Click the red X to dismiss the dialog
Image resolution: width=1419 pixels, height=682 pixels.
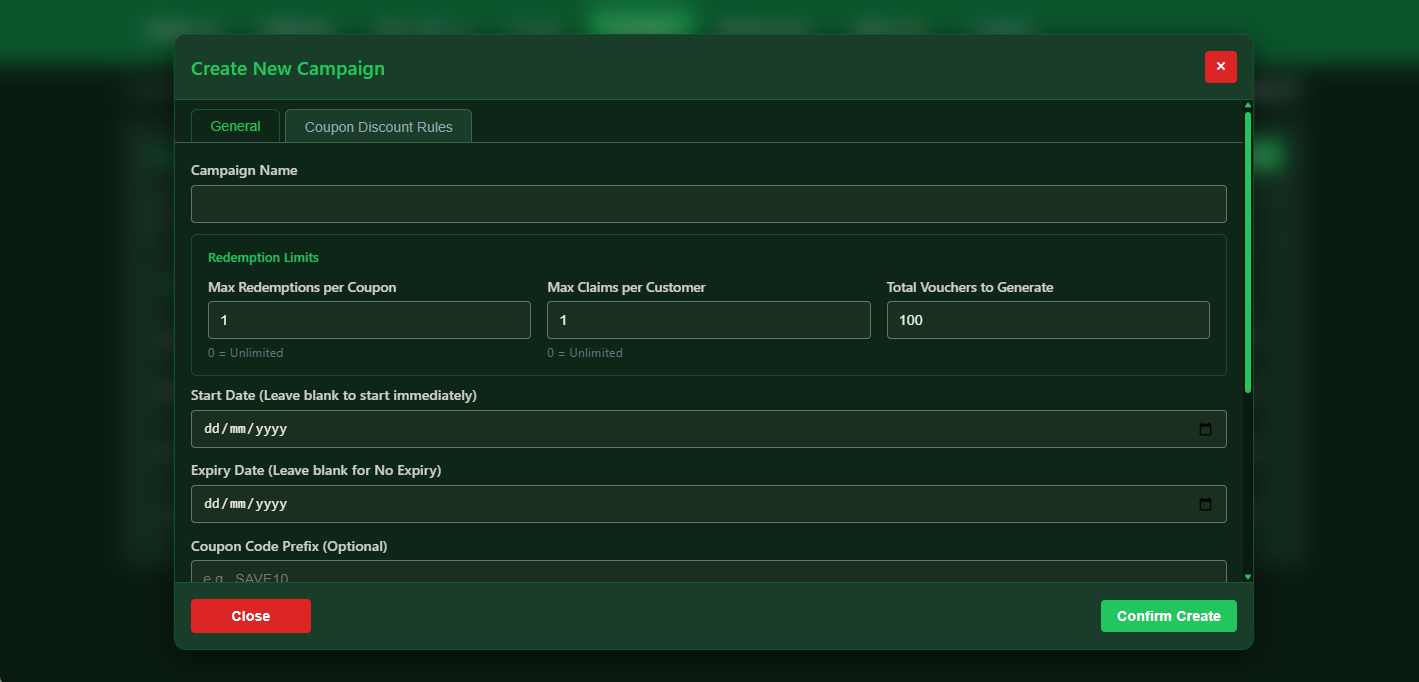[1220, 67]
